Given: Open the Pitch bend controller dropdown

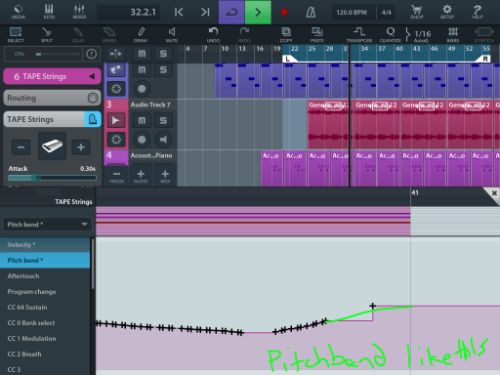Looking at the screenshot, I should click(x=47, y=224).
